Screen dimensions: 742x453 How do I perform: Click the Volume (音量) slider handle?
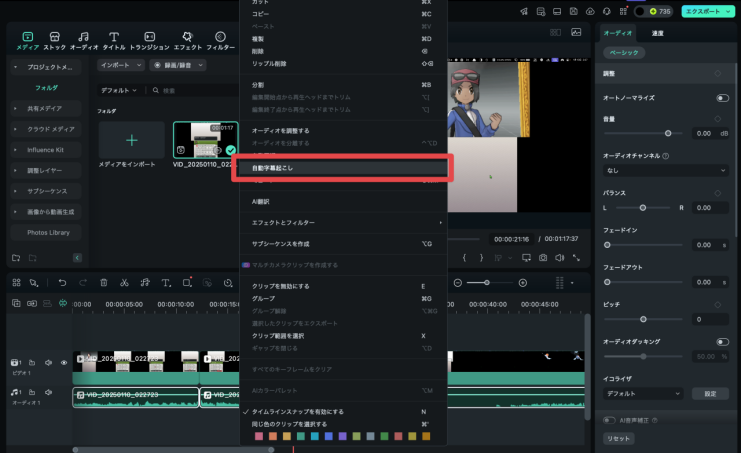pos(668,133)
